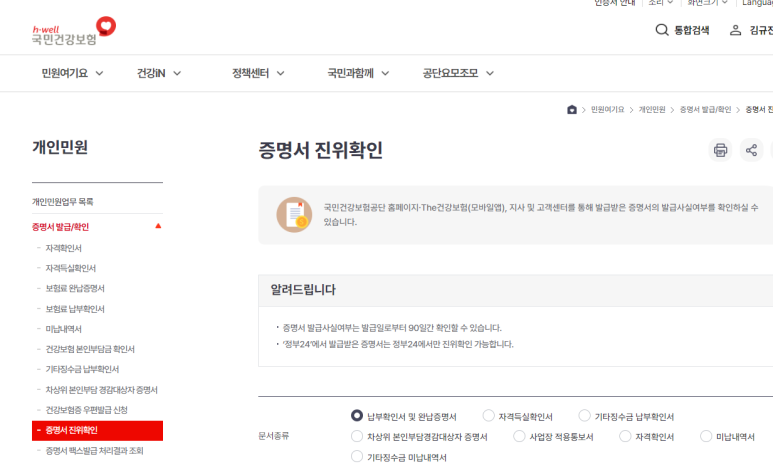Open 정책센터 main menu
Image resolution: width=773 pixels, height=464 pixels.
click(x=250, y=73)
